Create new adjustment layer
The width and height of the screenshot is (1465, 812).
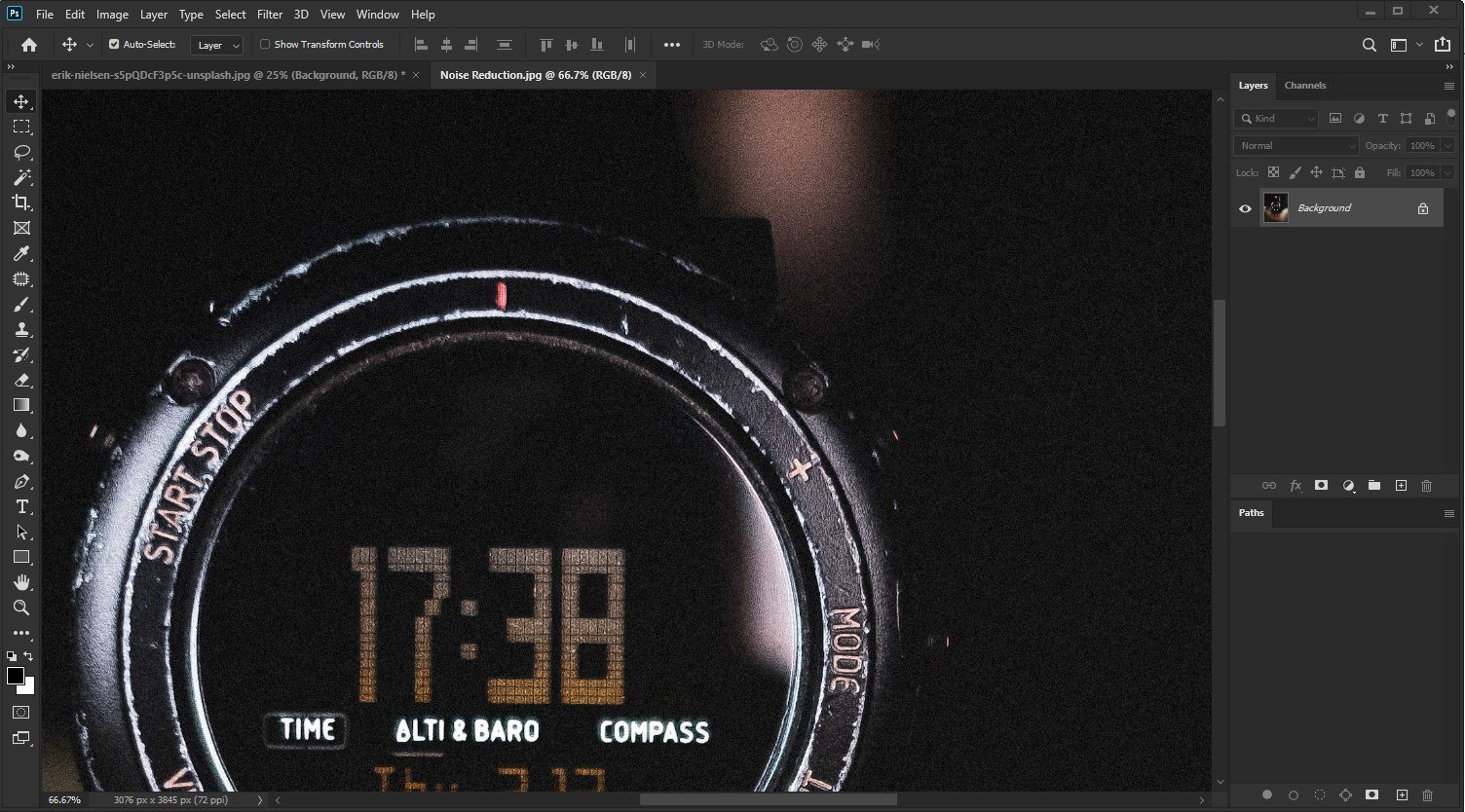[x=1348, y=485]
